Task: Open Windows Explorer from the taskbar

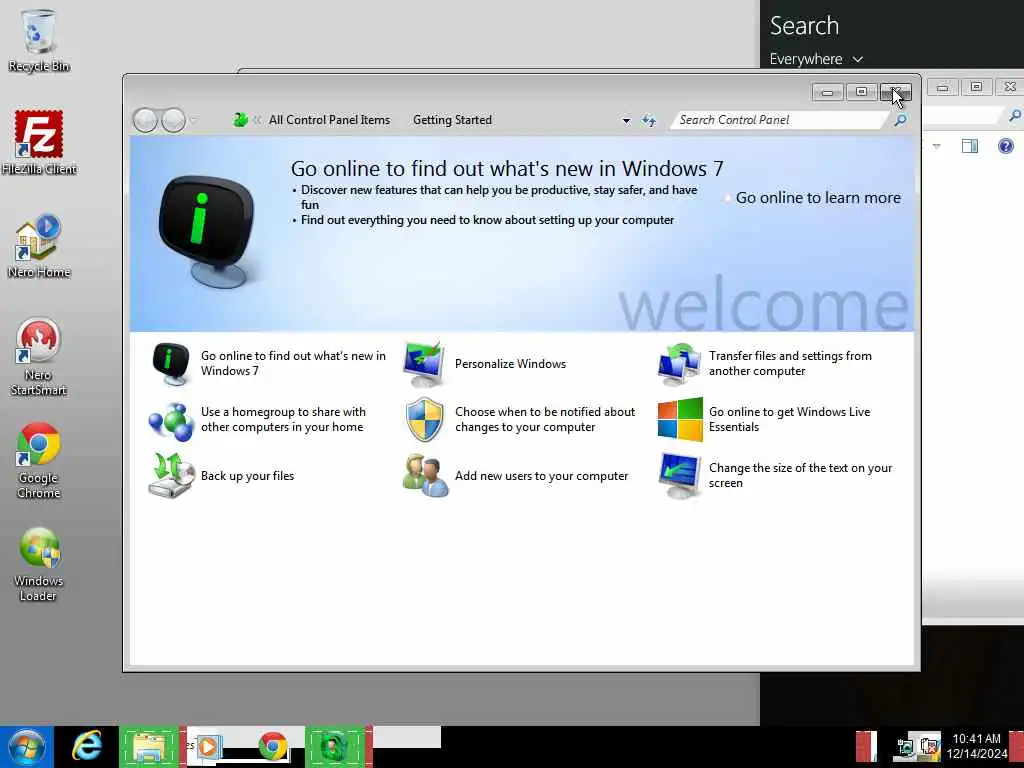Action: click(x=150, y=747)
